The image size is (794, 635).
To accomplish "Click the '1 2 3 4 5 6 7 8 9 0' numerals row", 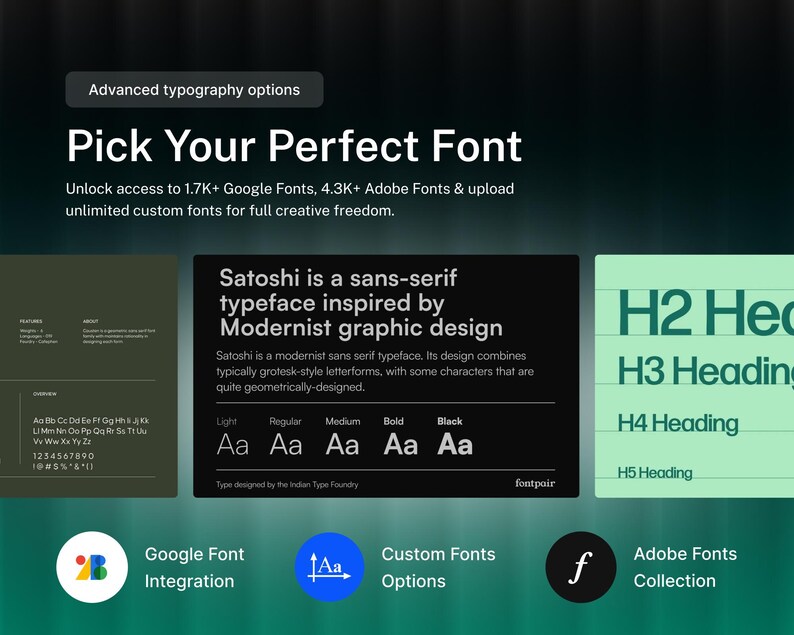I will click(63, 456).
